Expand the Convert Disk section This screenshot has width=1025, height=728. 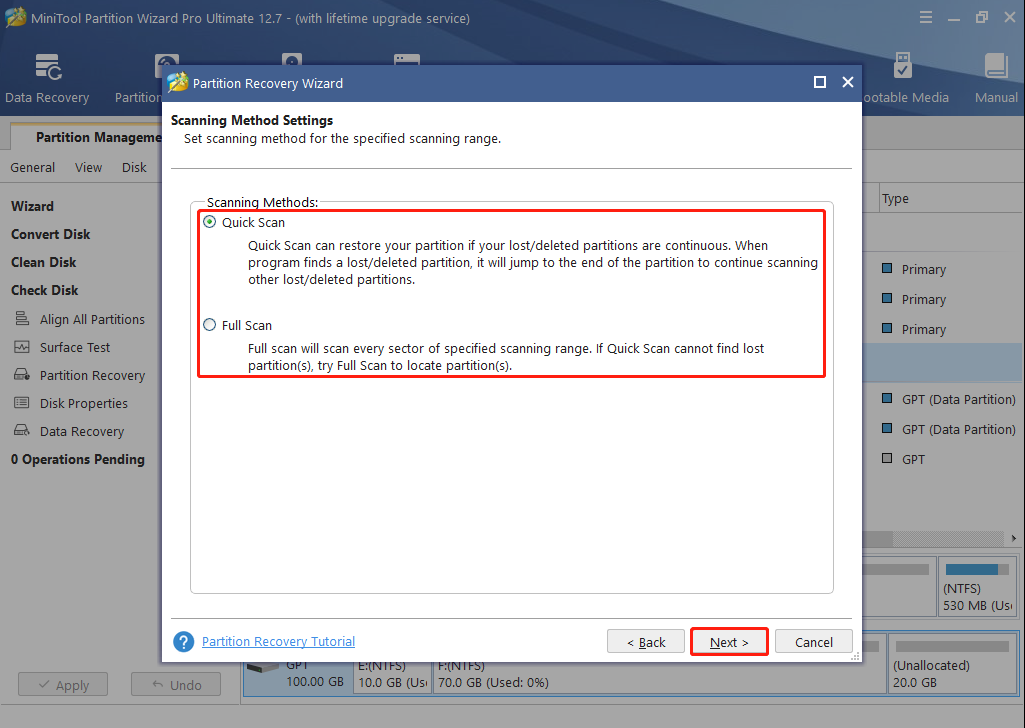pyautogui.click(x=50, y=234)
